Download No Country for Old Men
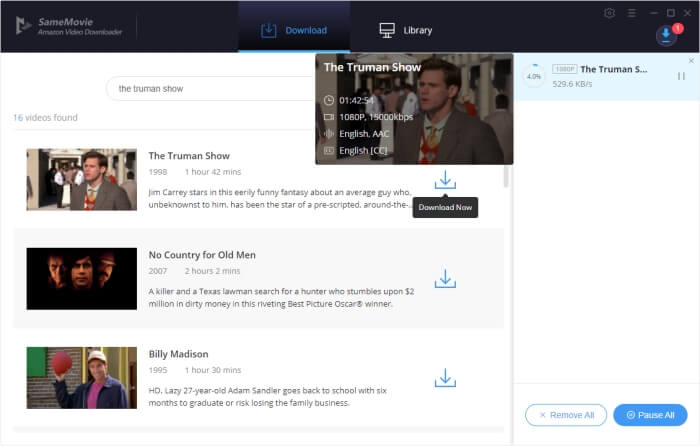This screenshot has width=700, height=446. click(x=445, y=279)
